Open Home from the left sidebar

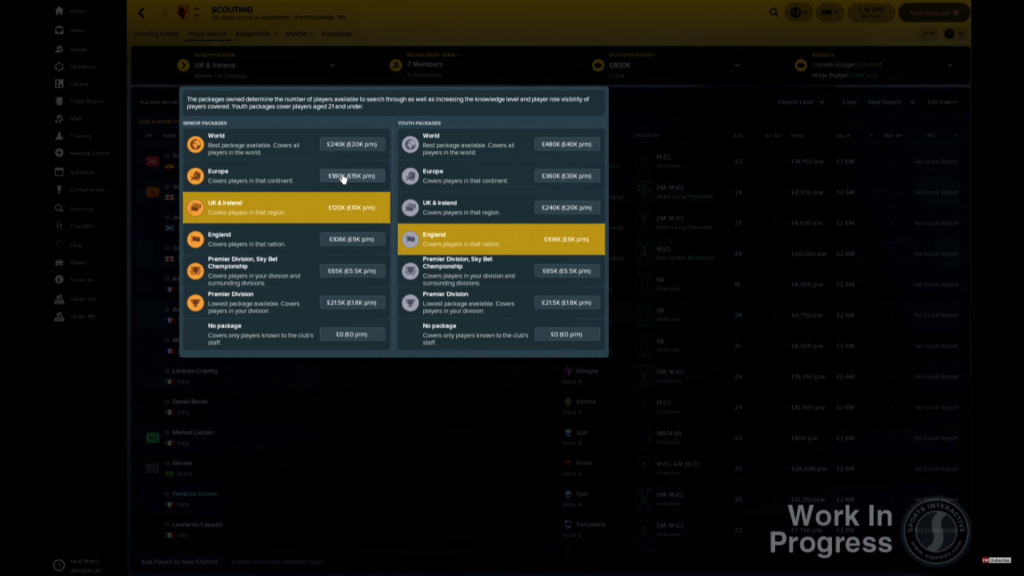tap(77, 11)
